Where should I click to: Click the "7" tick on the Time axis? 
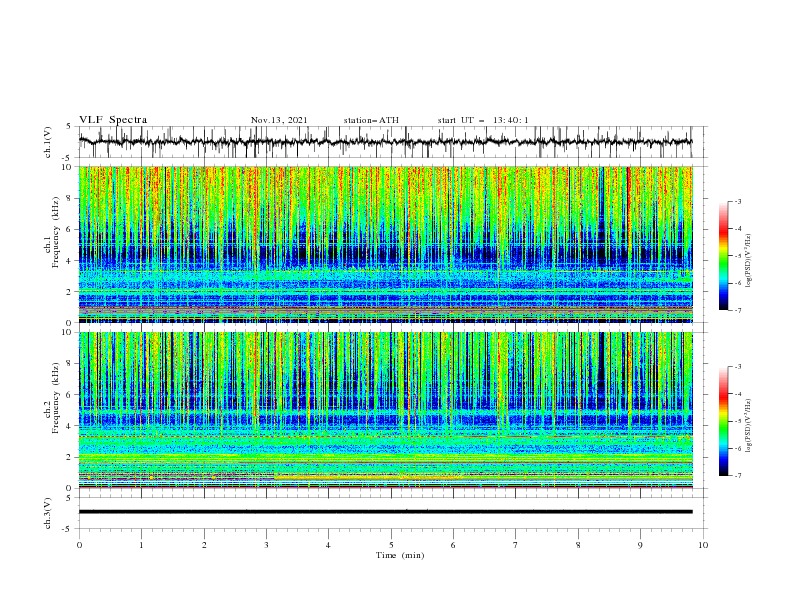(x=516, y=545)
